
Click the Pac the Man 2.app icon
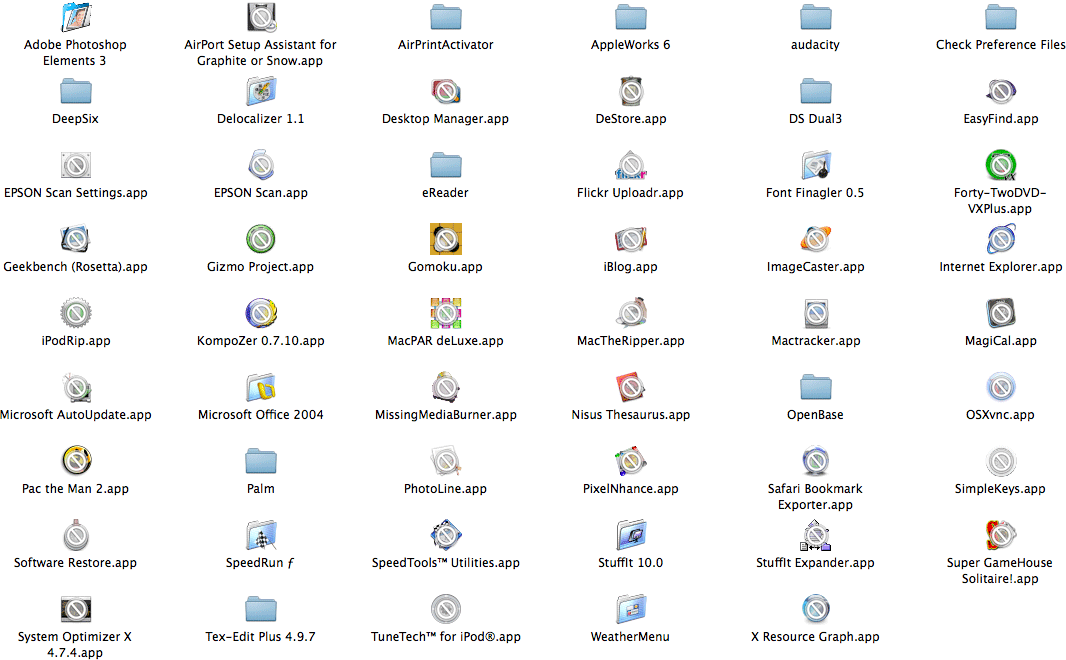76,462
